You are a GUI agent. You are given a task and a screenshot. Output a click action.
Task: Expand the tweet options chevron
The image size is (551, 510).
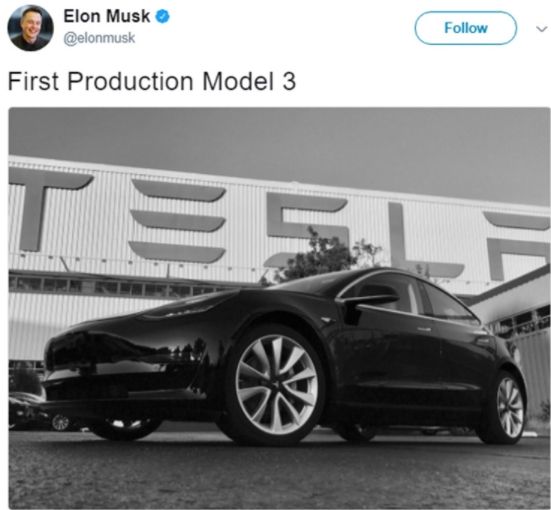pyautogui.click(x=542, y=29)
